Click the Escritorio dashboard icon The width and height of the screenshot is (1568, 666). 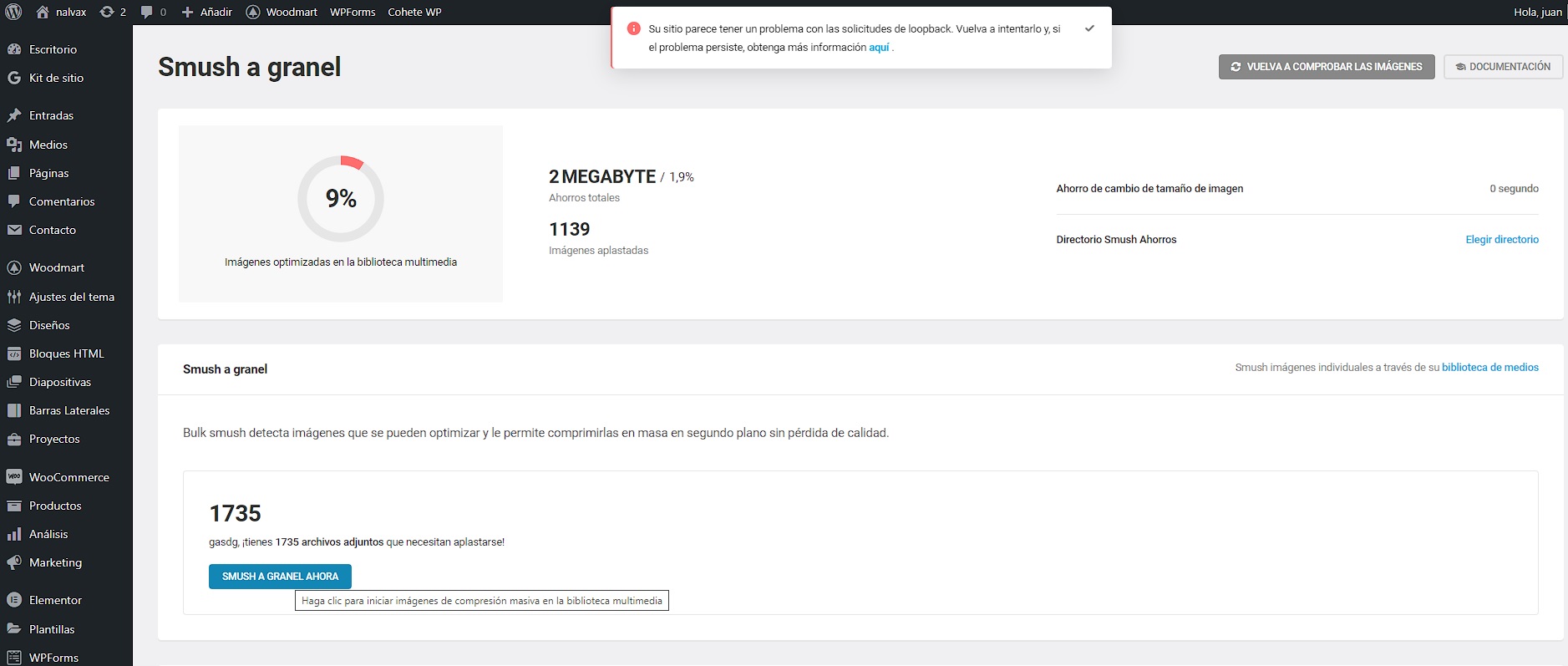(14, 49)
